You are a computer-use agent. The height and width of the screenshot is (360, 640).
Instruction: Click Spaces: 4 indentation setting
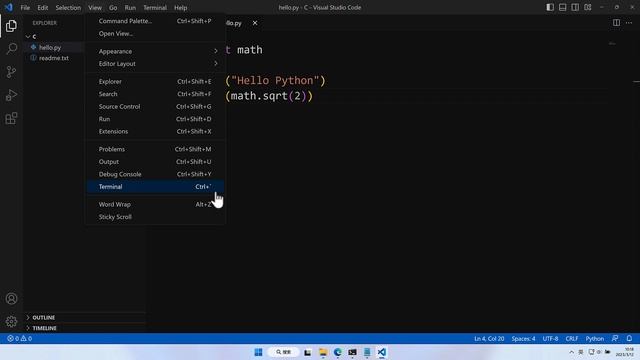coord(523,338)
